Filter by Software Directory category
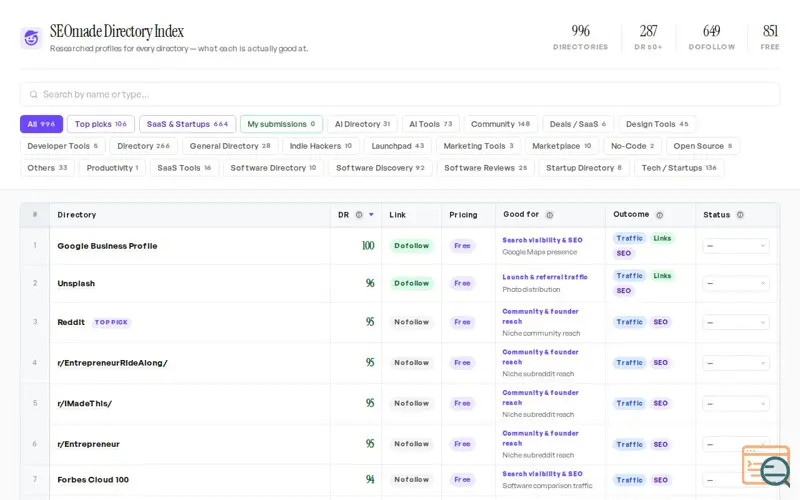The height and width of the screenshot is (500, 800). click(x=273, y=168)
